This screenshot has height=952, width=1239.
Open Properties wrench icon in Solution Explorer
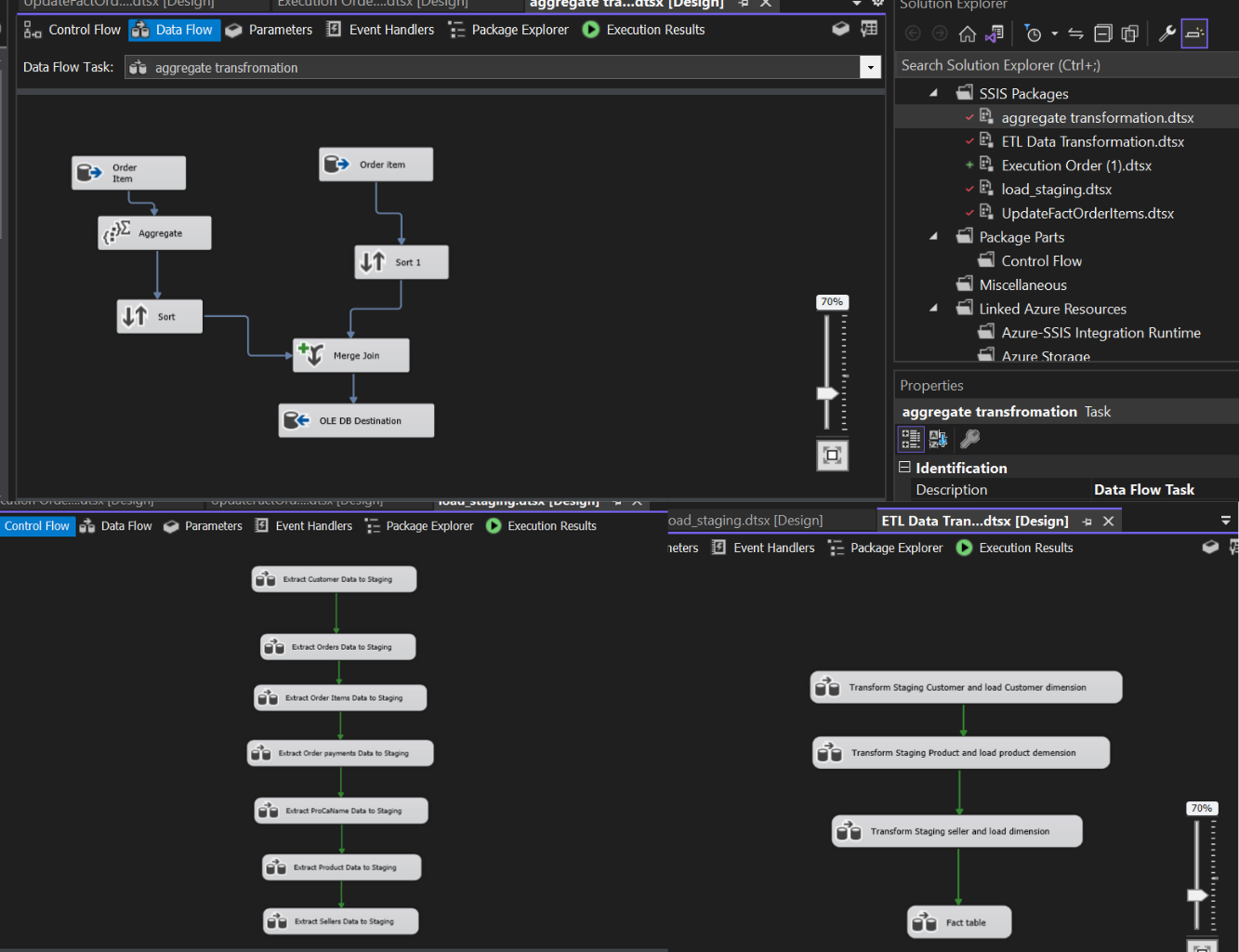point(1167,34)
